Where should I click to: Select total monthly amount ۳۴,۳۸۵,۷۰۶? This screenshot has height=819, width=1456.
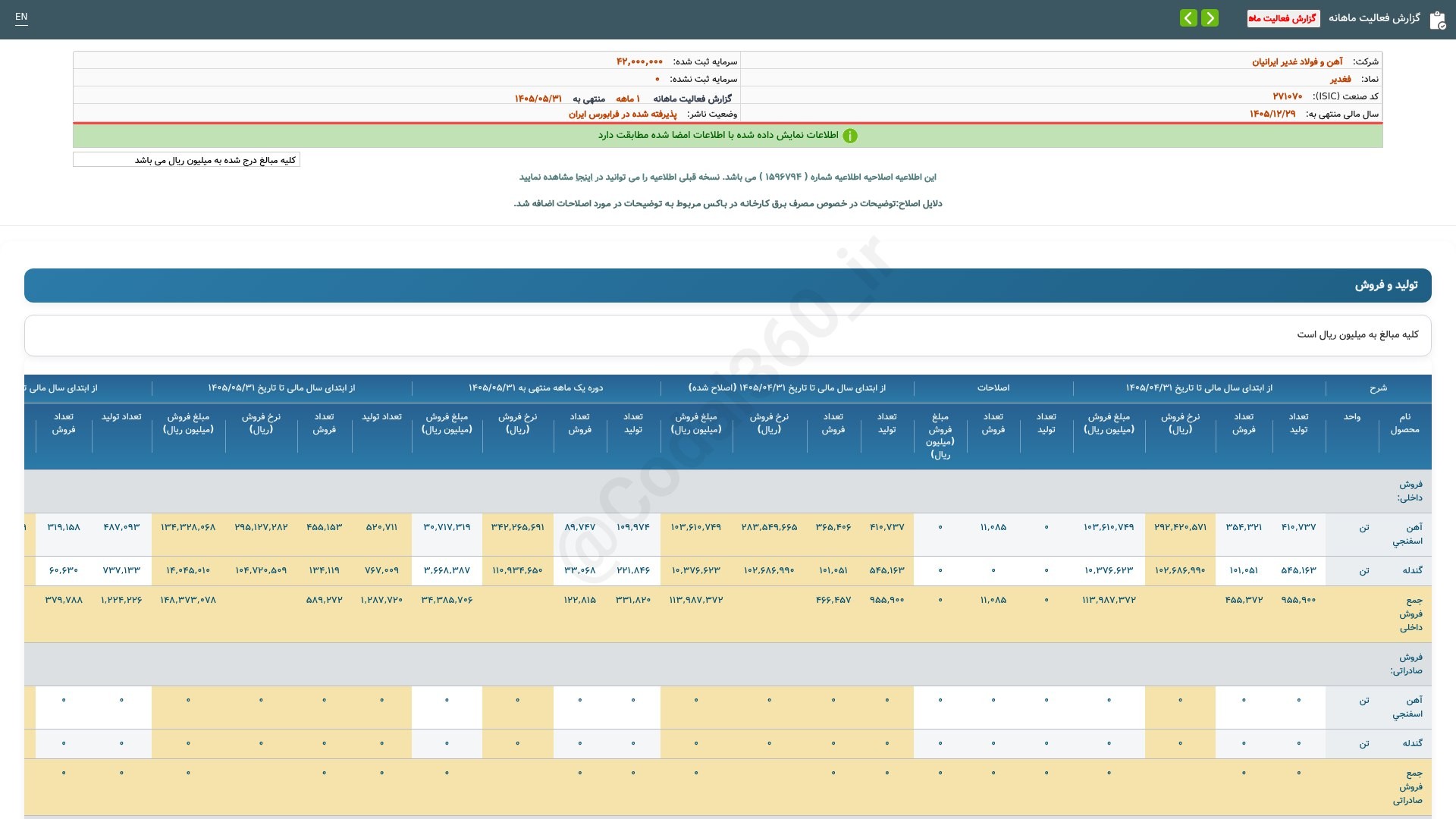point(447,600)
